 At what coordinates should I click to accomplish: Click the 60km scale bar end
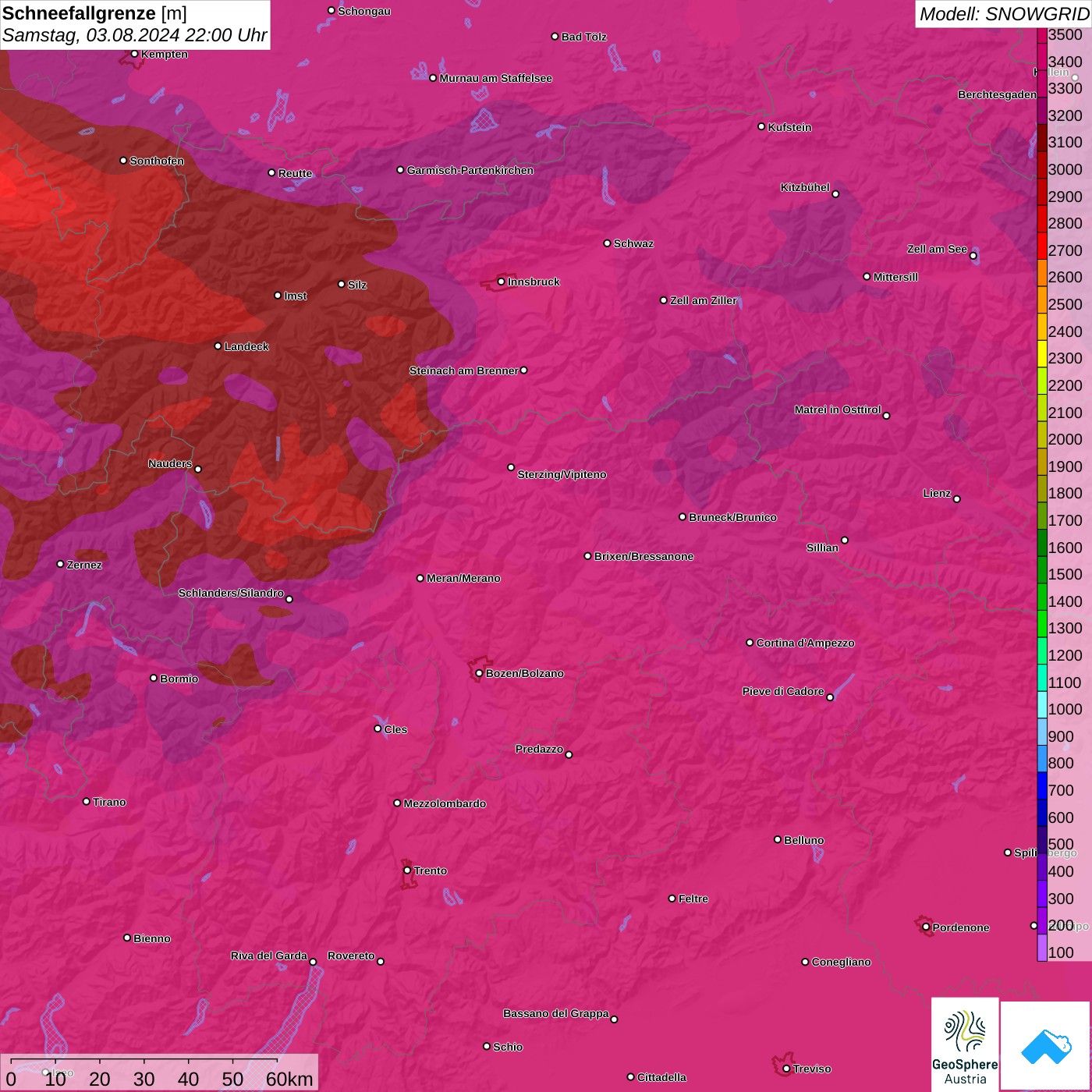pos(277,1062)
